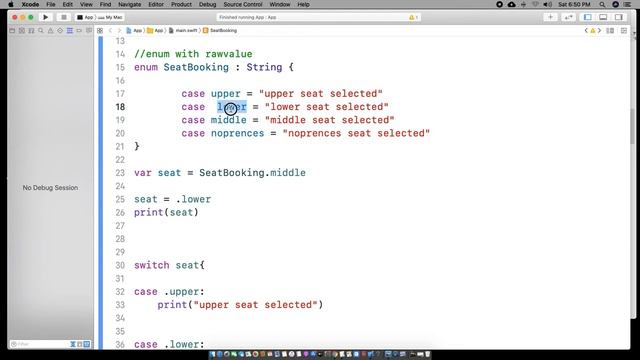The image size is (640, 360).
Task: Run the app with the Play button
Action: click(45, 17)
